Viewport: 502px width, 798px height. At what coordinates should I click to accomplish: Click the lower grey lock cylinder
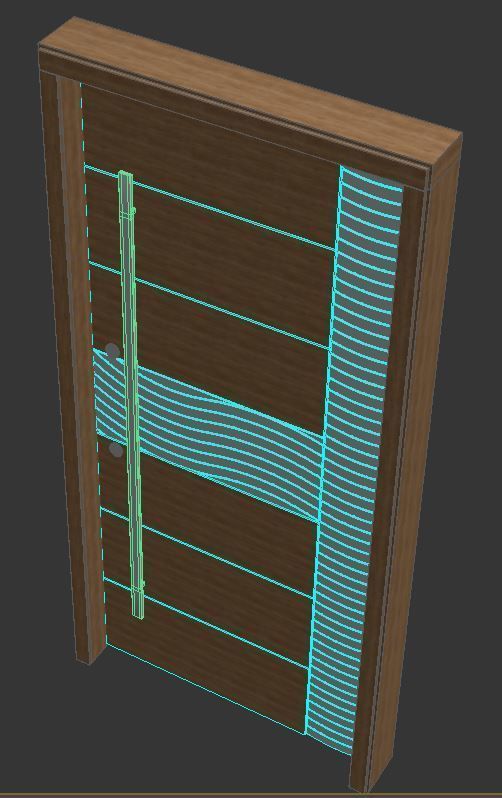pyautogui.click(x=116, y=449)
